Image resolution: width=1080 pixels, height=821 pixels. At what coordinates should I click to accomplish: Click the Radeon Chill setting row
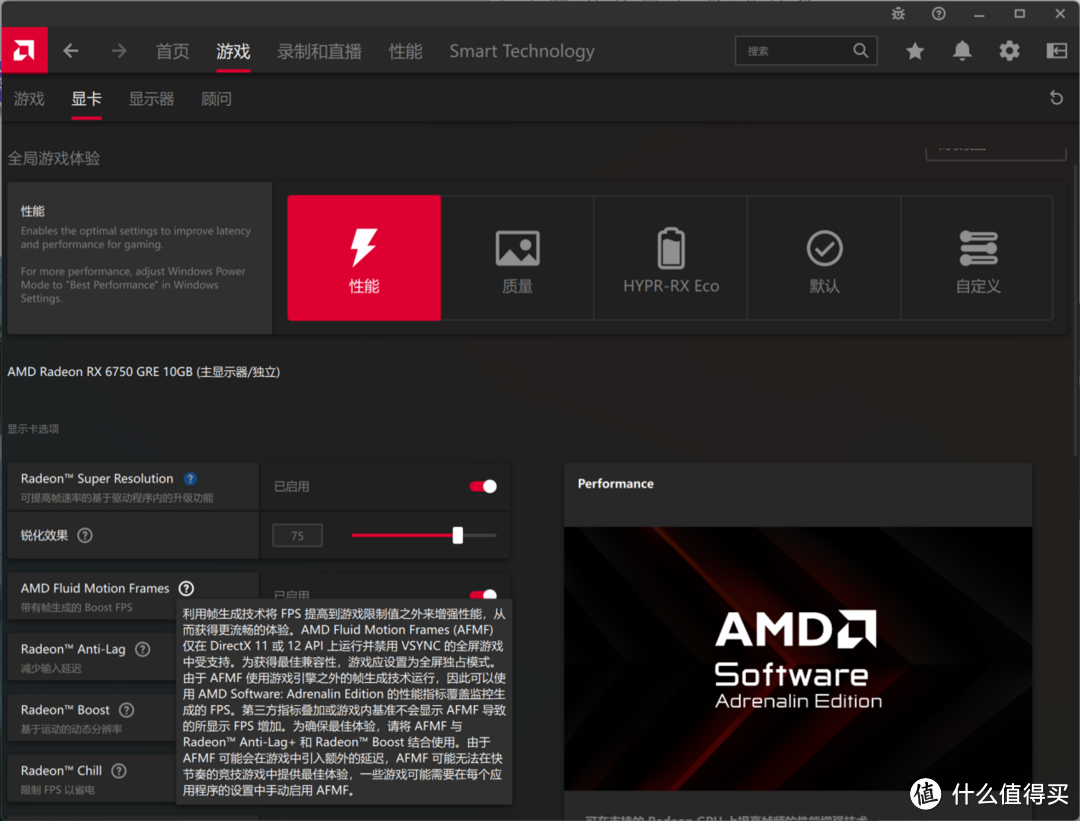tap(91, 778)
